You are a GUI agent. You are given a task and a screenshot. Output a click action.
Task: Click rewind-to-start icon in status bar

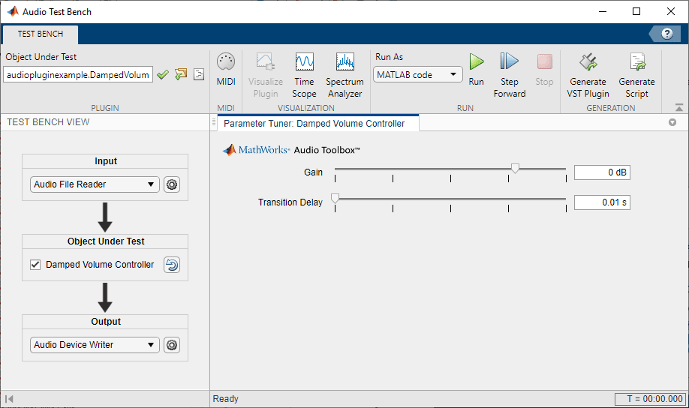click(x=9, y=399)
